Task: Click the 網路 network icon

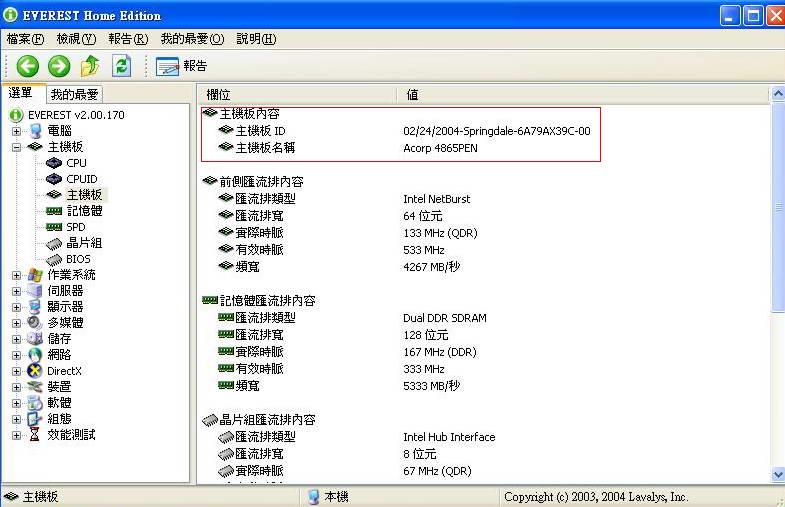Action: tap(35, 355)
